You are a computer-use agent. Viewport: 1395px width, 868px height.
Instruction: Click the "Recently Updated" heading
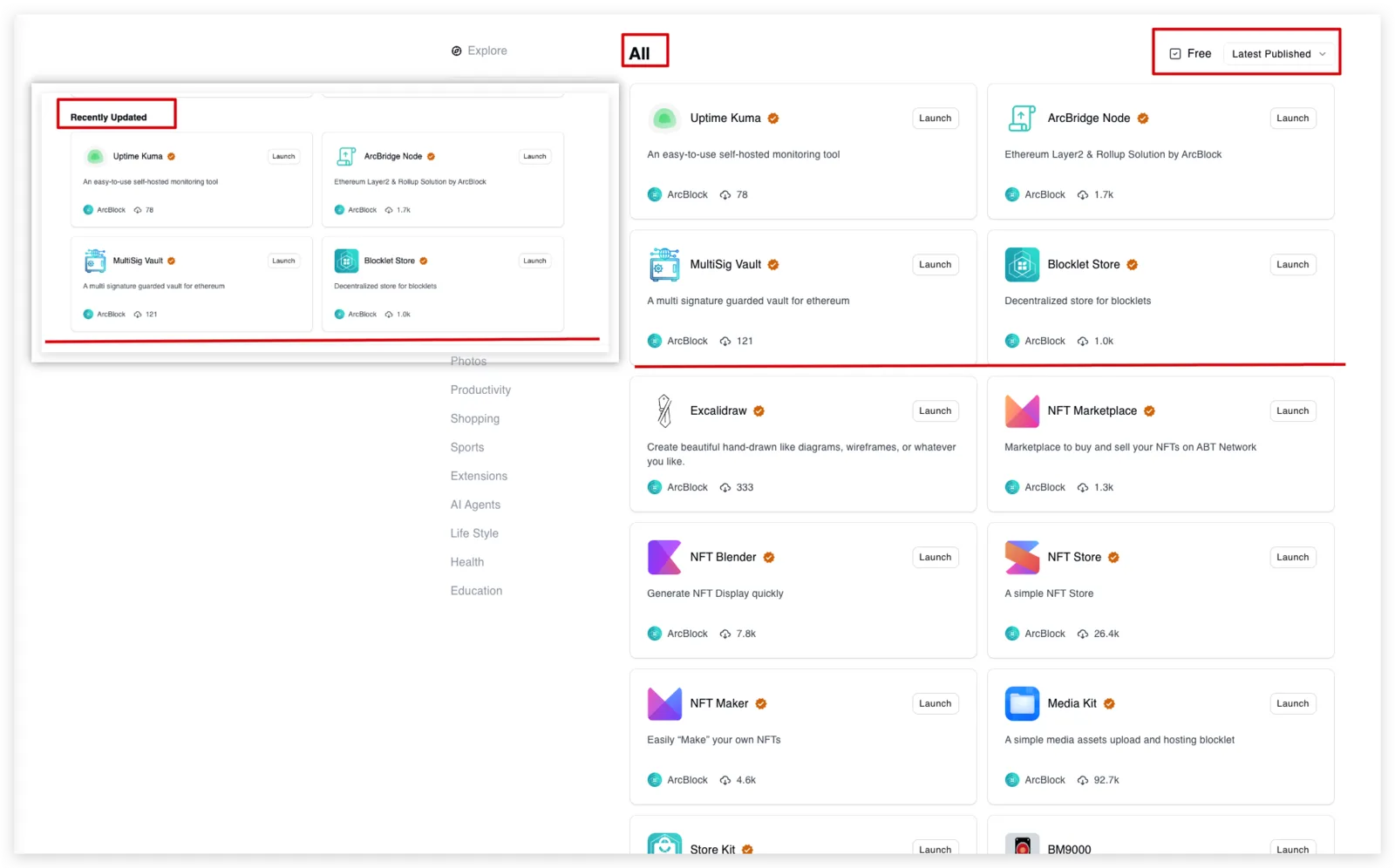coord(109,118)
